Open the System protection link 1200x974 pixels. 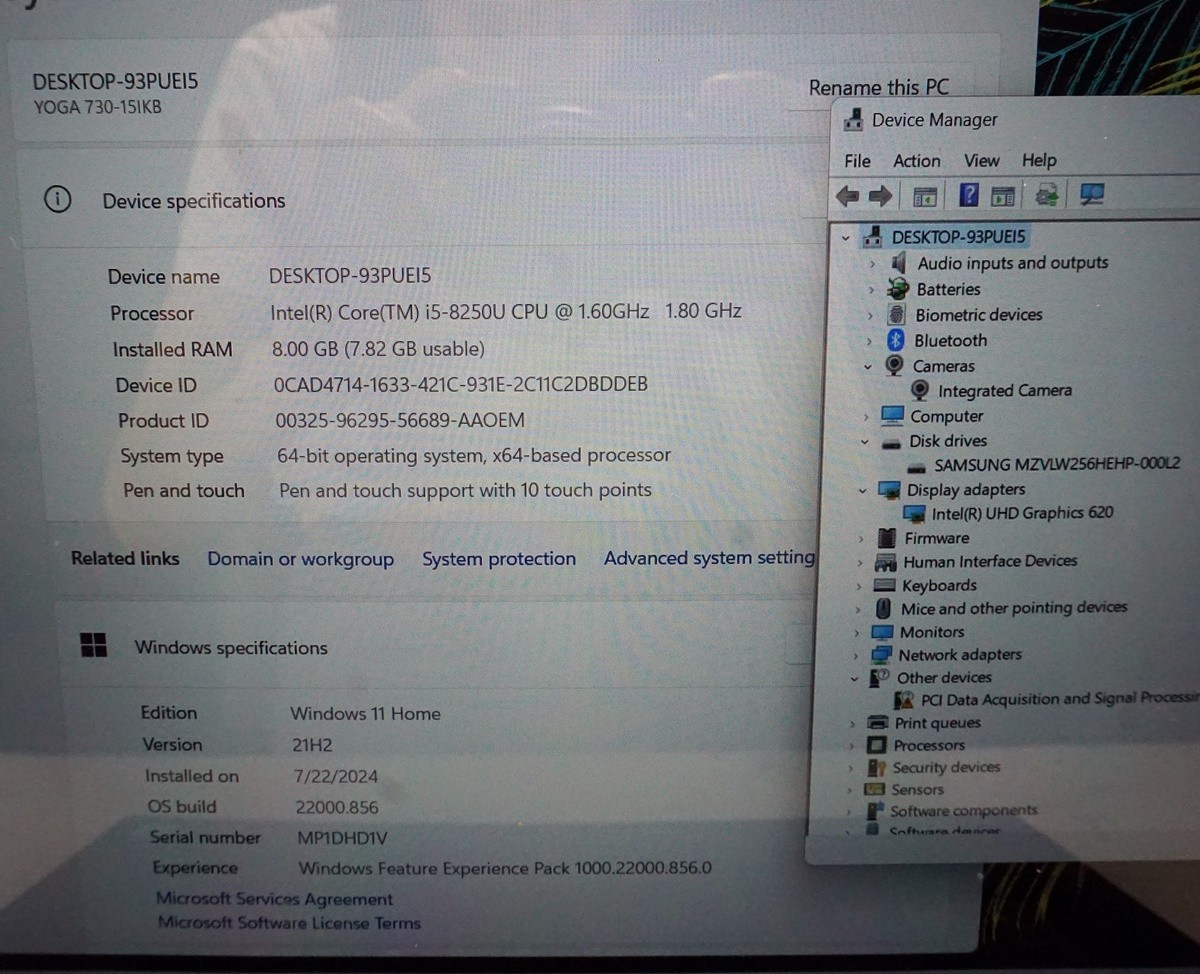pyautogui.click(x=499, y=559)
